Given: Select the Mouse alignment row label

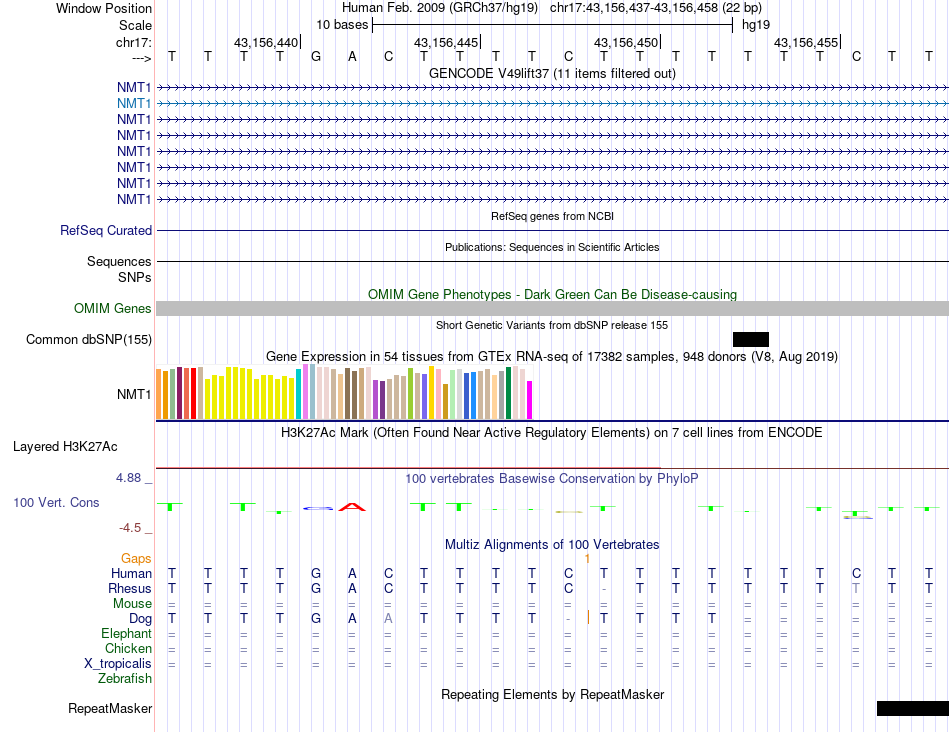Looking at the screenshot, I should 133,604.
